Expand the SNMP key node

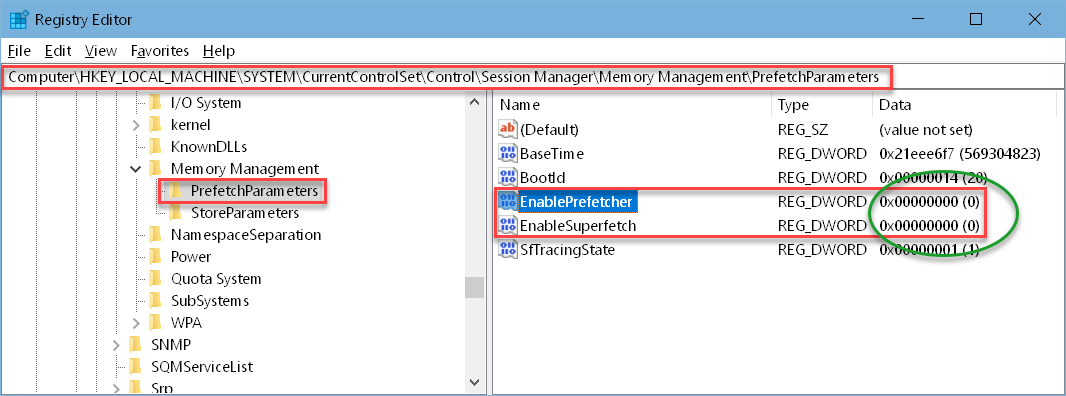[x=116, y=344]
